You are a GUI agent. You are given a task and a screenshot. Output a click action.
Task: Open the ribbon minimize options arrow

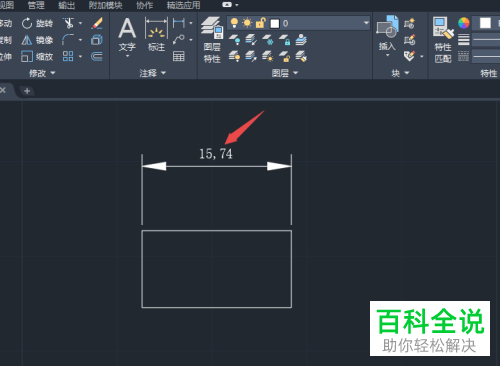(237, 5)
